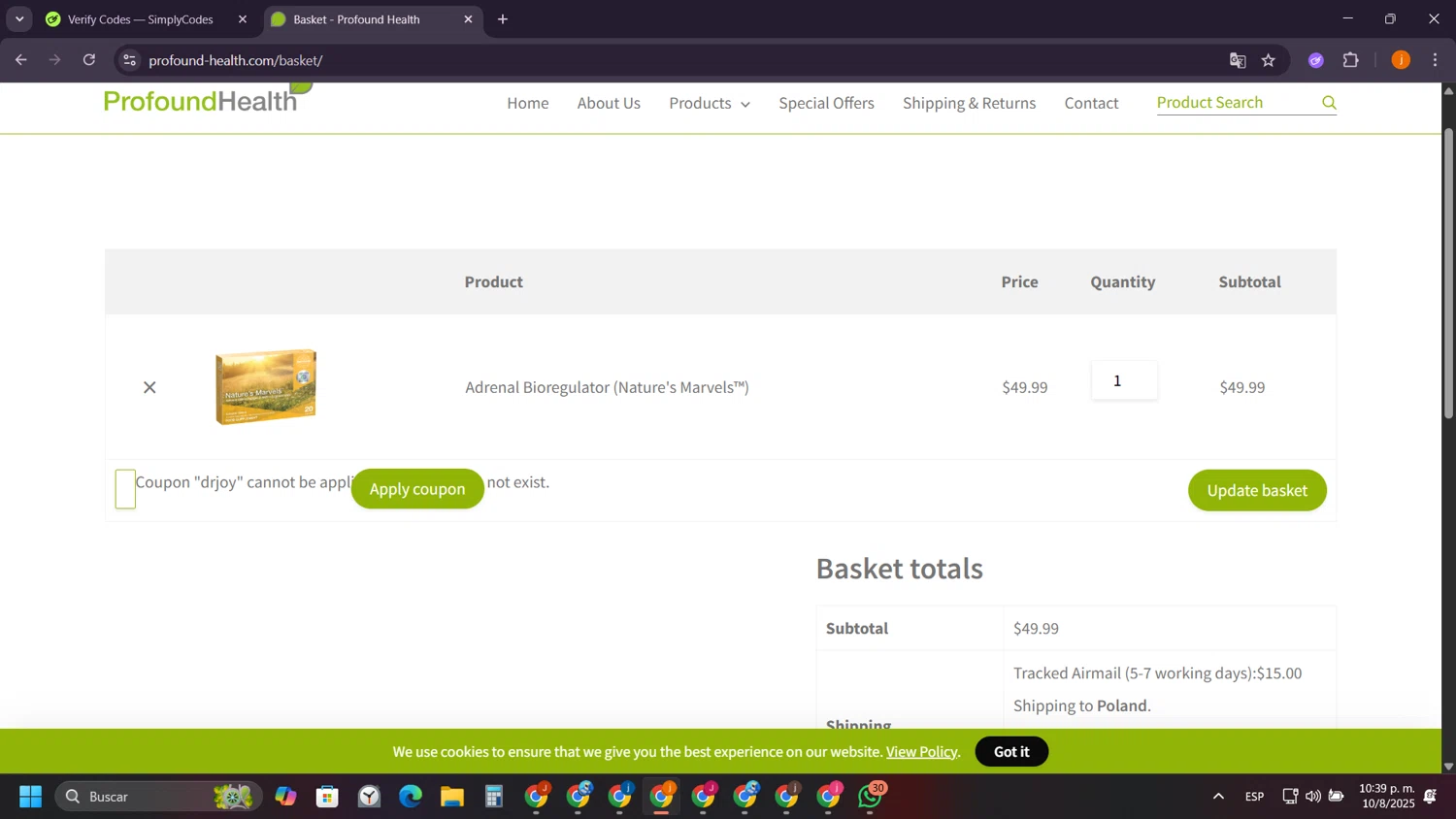Open Copilot from the taskbar

click(285, 797)
